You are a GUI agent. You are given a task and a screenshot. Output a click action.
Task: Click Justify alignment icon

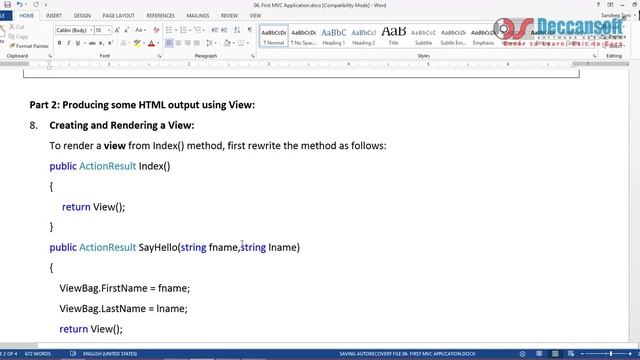coord(197,43)
